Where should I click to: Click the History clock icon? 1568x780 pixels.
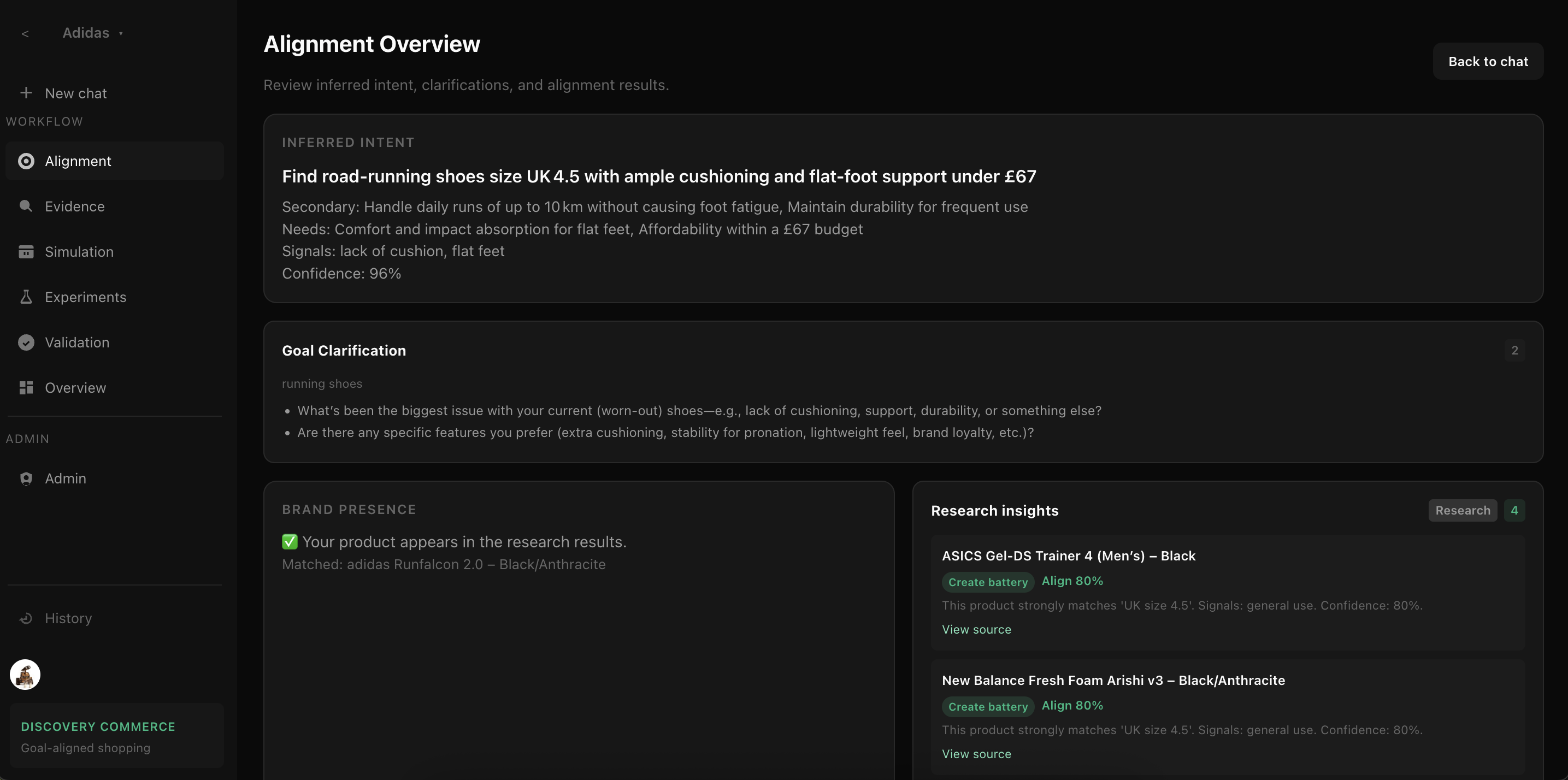26,618
